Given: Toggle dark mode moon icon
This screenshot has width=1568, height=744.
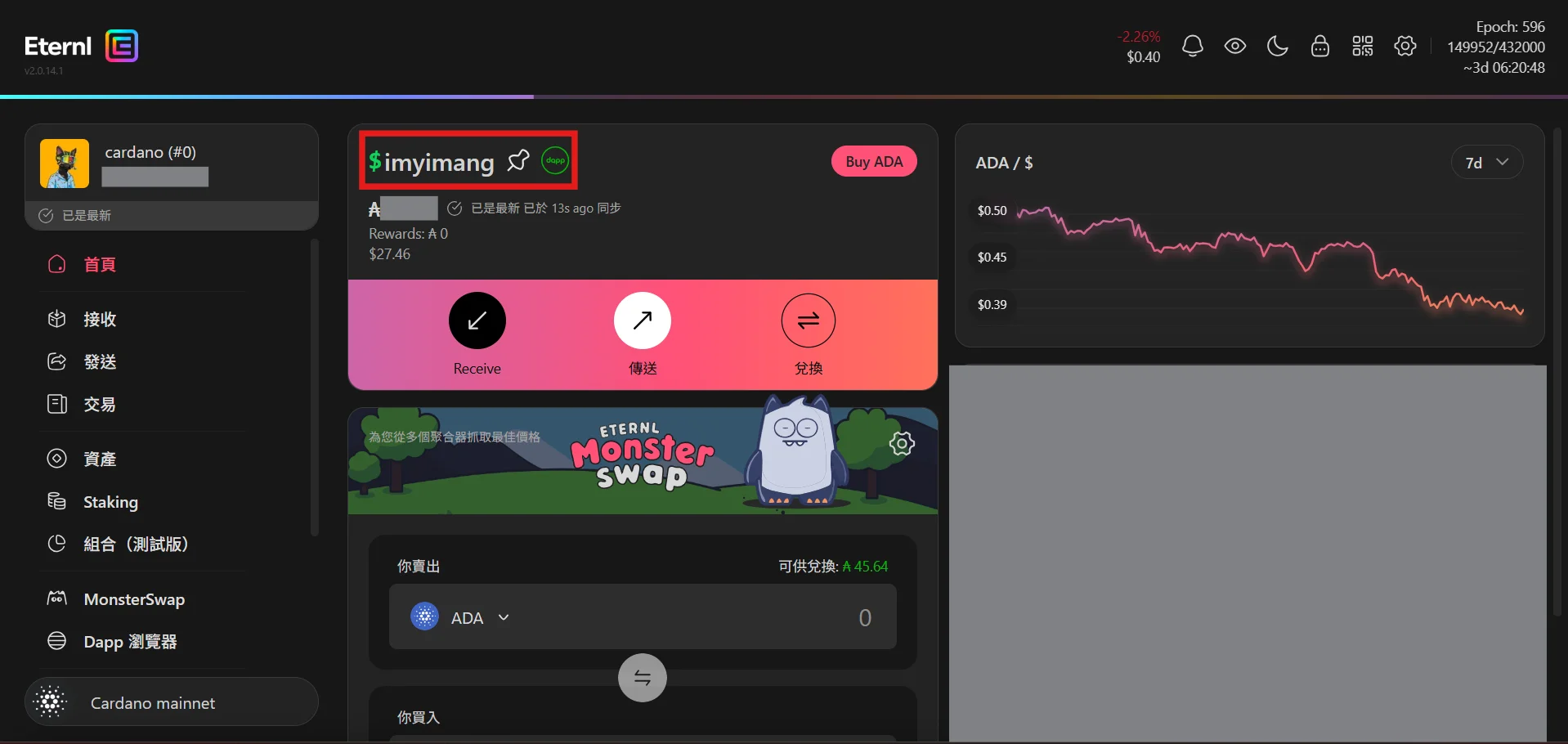Looking at the screenshot, I should [x=1278, y=47].
